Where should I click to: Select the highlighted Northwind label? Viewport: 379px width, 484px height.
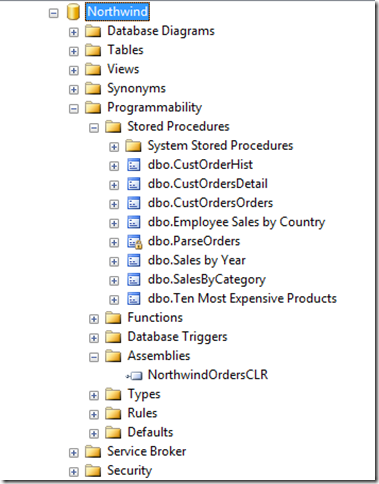click(117, 12)
